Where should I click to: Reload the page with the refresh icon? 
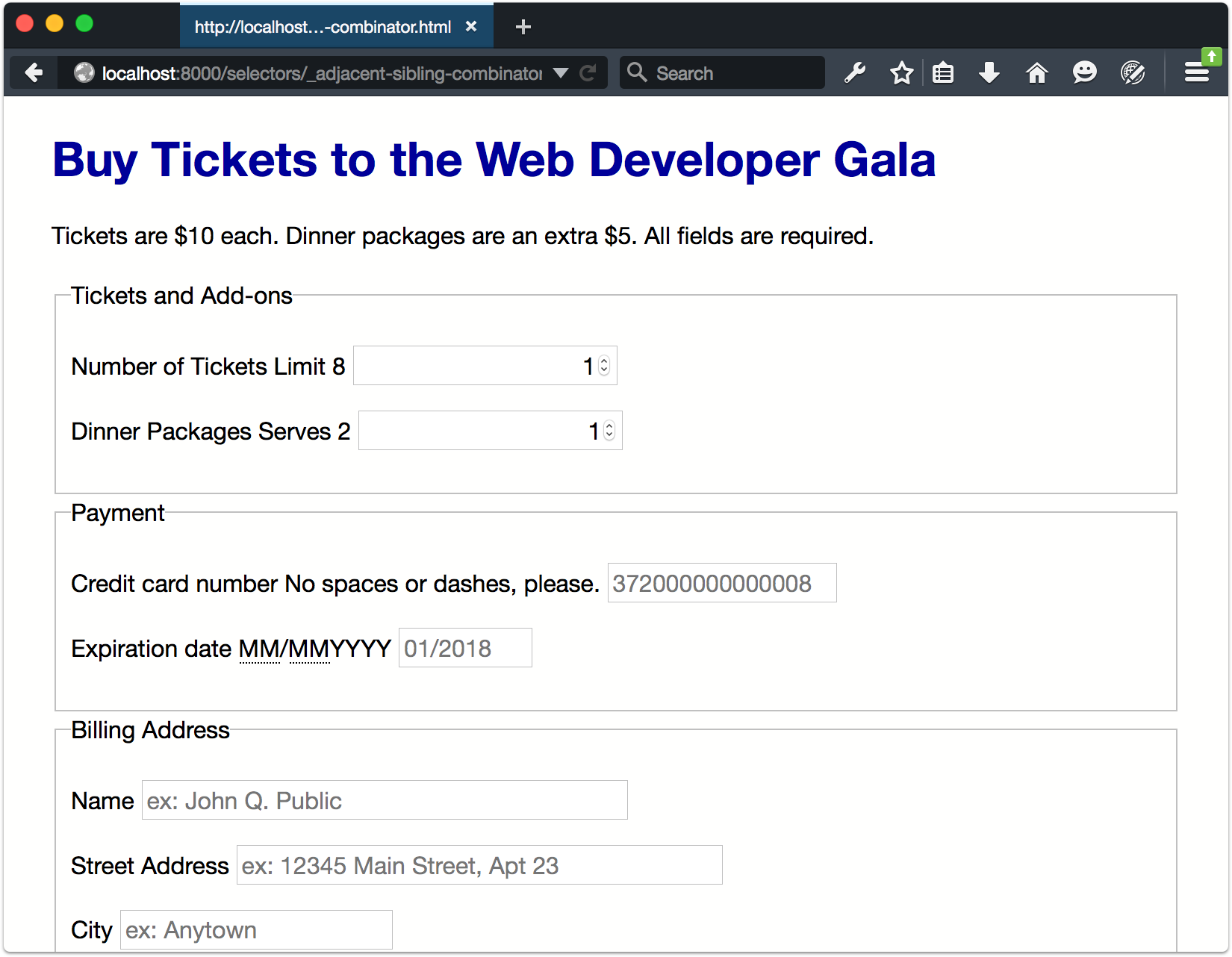coord(588,73)
